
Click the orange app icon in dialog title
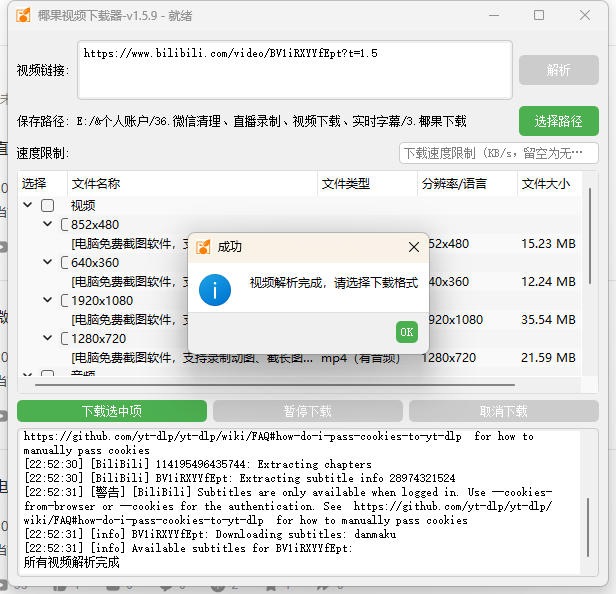tap(203, 247)
